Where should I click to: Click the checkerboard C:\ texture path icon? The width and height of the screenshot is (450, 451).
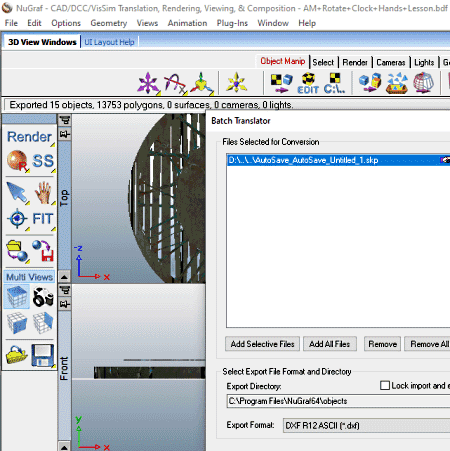(x=334, y=83)
